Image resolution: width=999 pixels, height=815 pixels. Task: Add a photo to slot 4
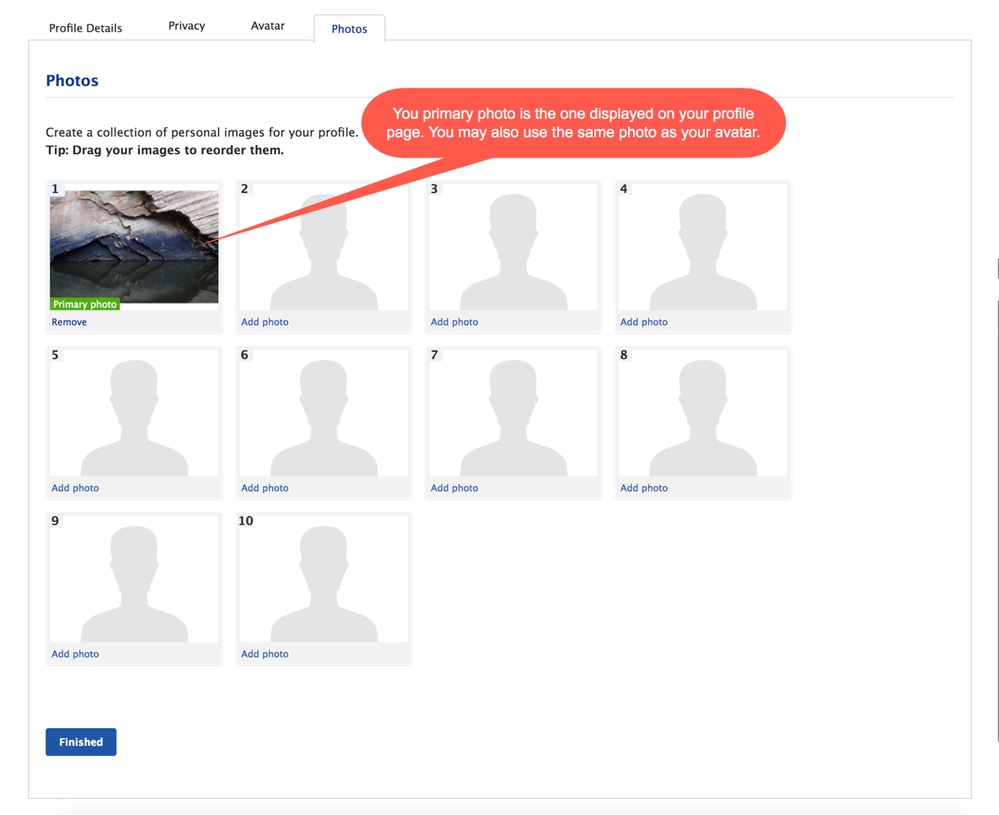(643, 321)
